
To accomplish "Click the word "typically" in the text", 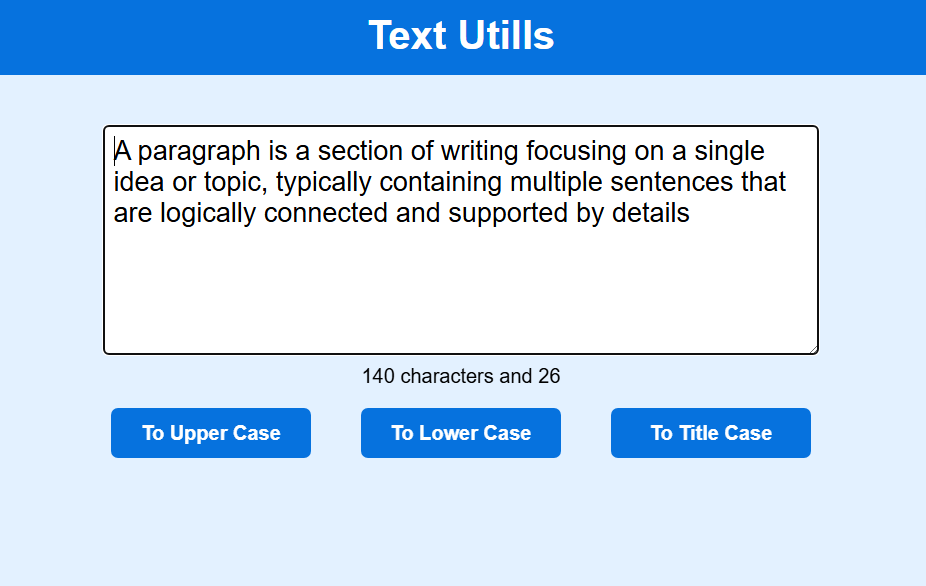I will coord(324,183).
